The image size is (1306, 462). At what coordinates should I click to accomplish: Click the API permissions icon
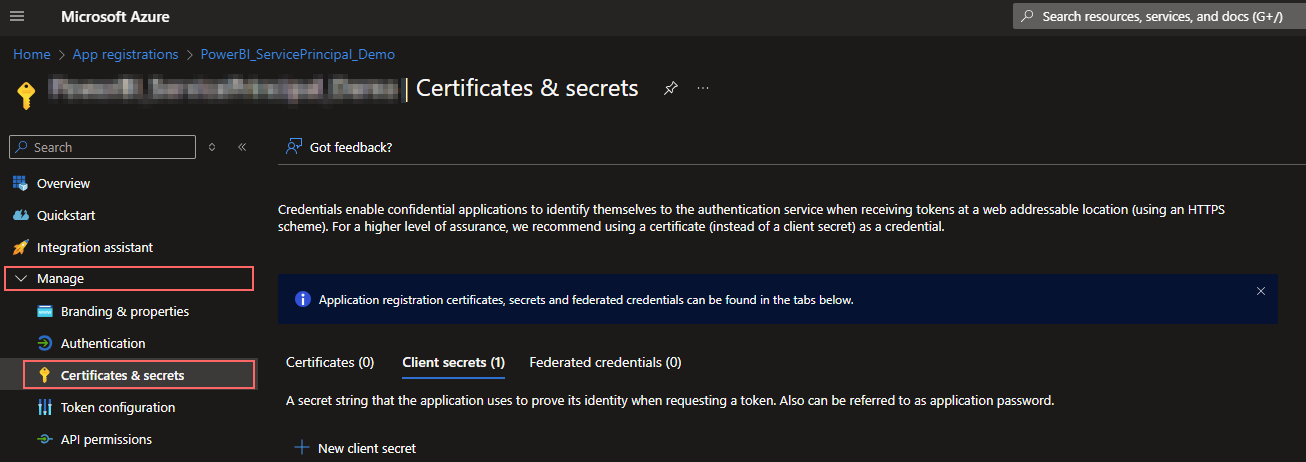click(44, 439)
